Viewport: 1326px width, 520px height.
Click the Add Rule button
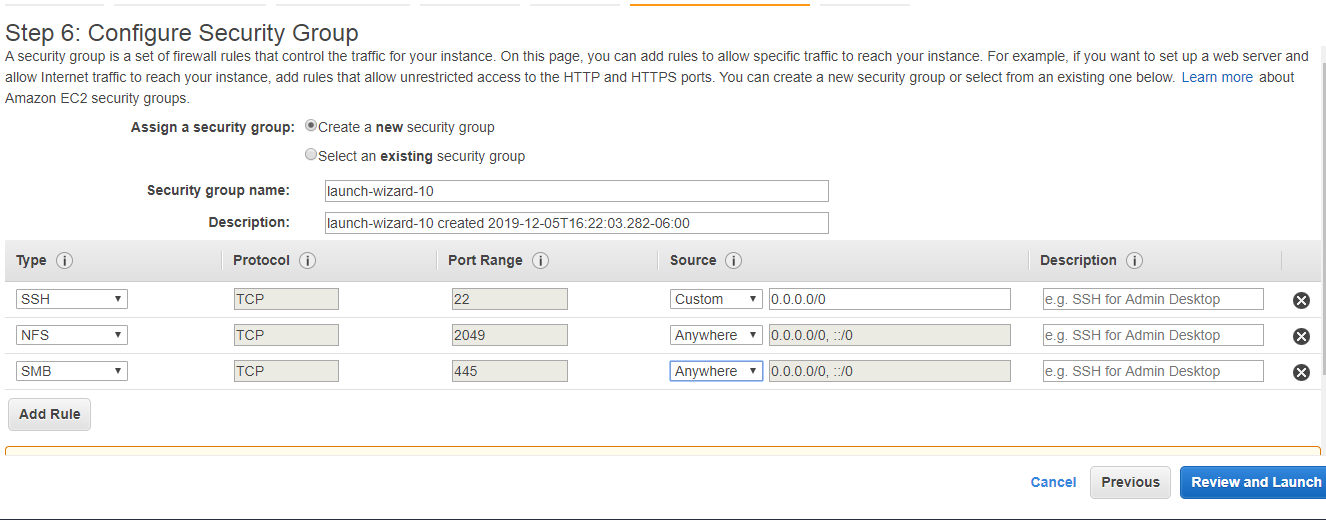coord(49,414)
